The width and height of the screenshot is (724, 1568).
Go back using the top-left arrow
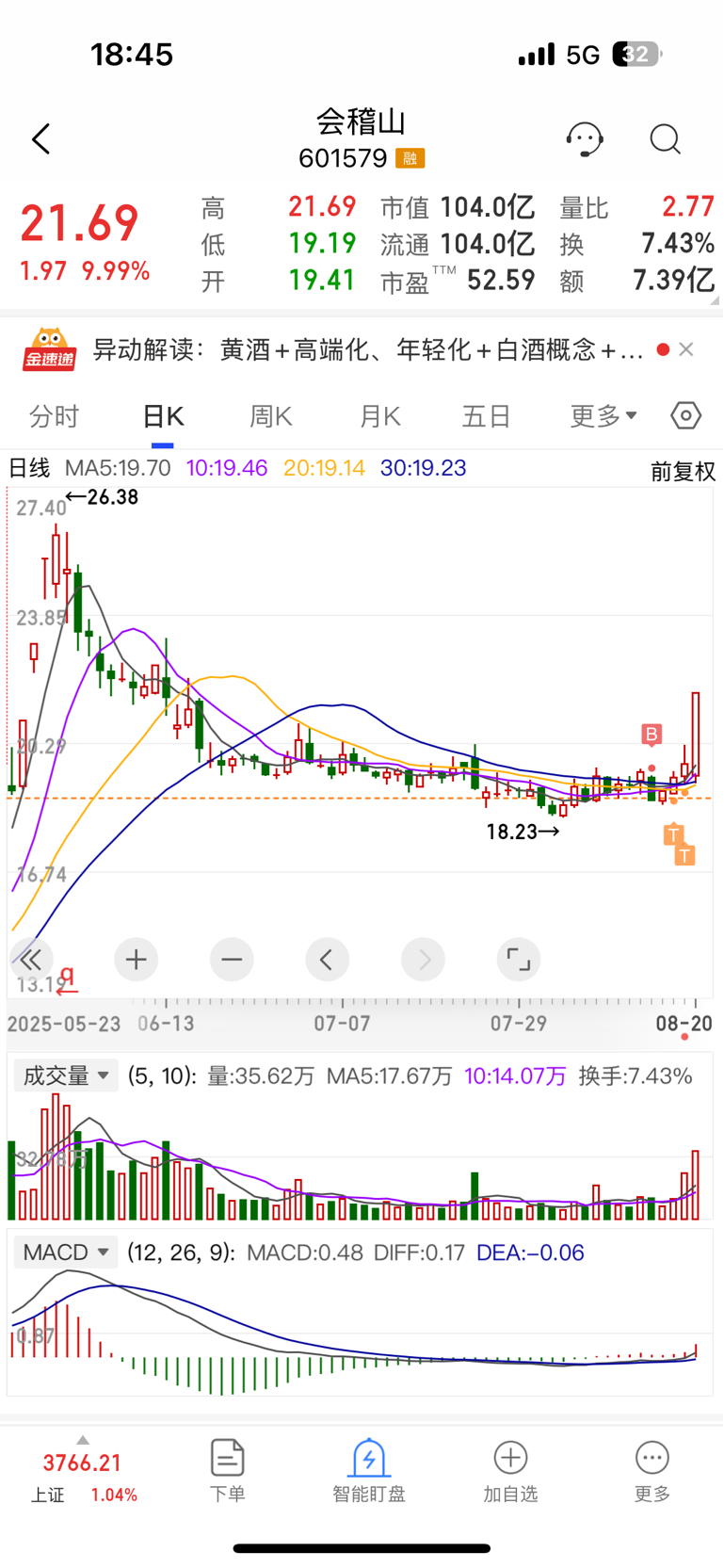pyautogui.click(x=40, y=139)
